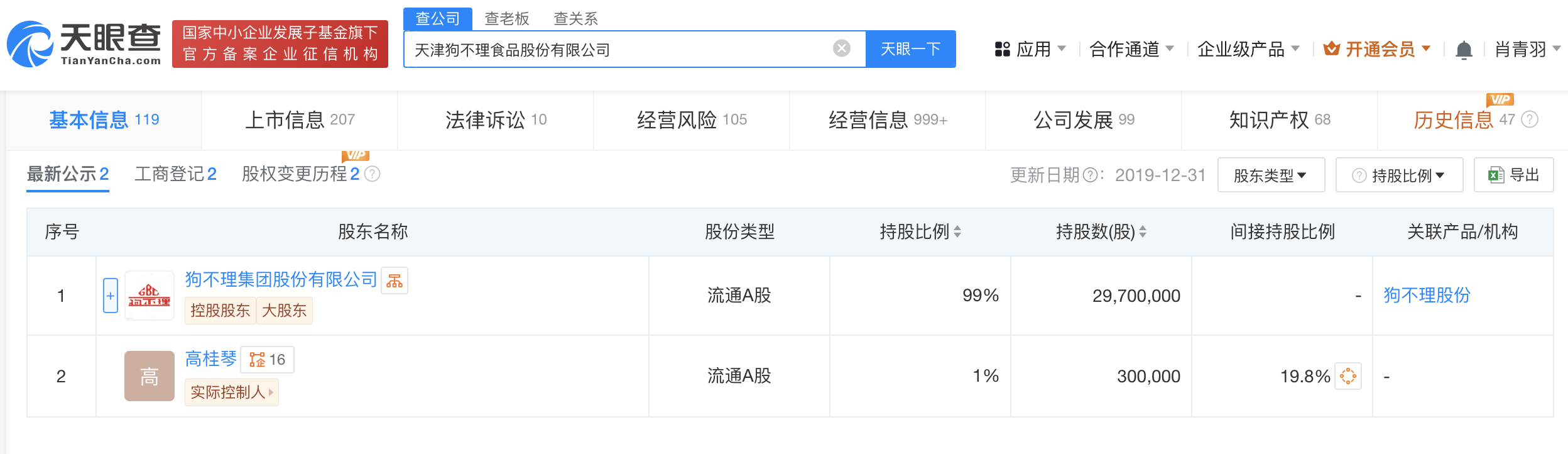Switch to the 经营信息 tab

[x=888, y=119]
